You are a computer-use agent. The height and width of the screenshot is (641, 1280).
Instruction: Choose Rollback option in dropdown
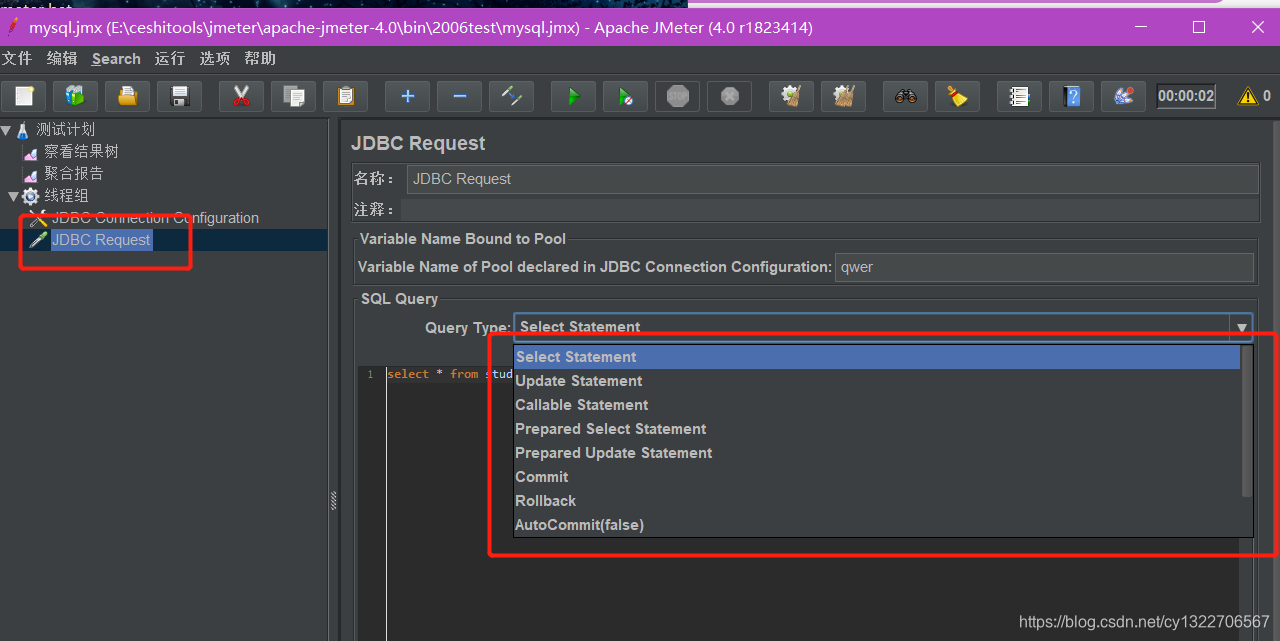pyautogui.click(x=877, y=501)
